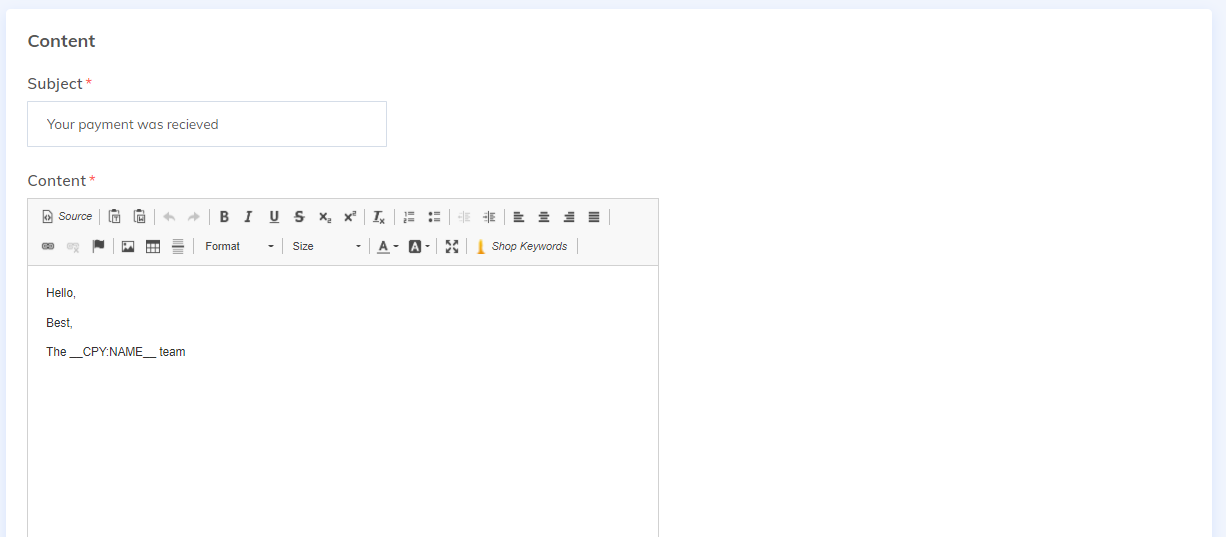The image size is (1226, 537).
Task: Apply italic formatting
Action: coord(248,217)
